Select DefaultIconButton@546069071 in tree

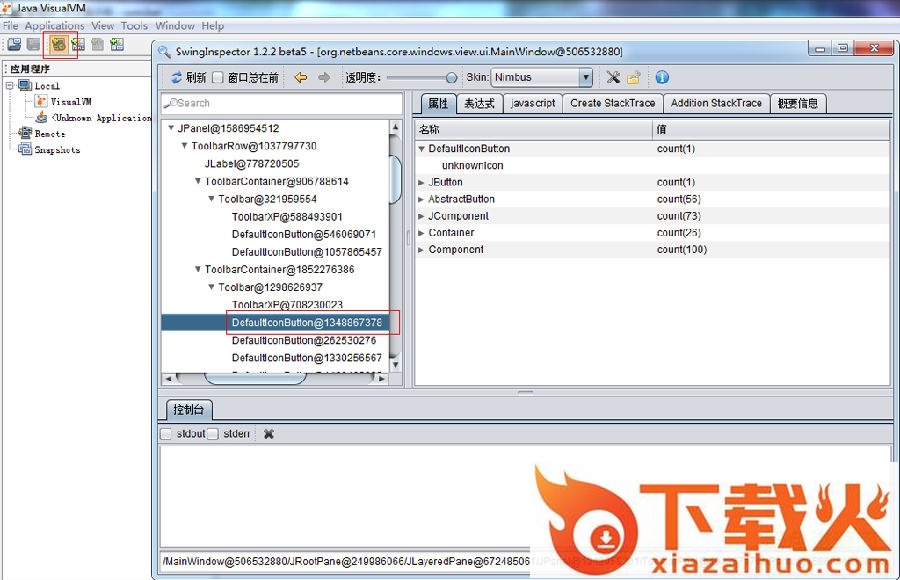point(304,234)
